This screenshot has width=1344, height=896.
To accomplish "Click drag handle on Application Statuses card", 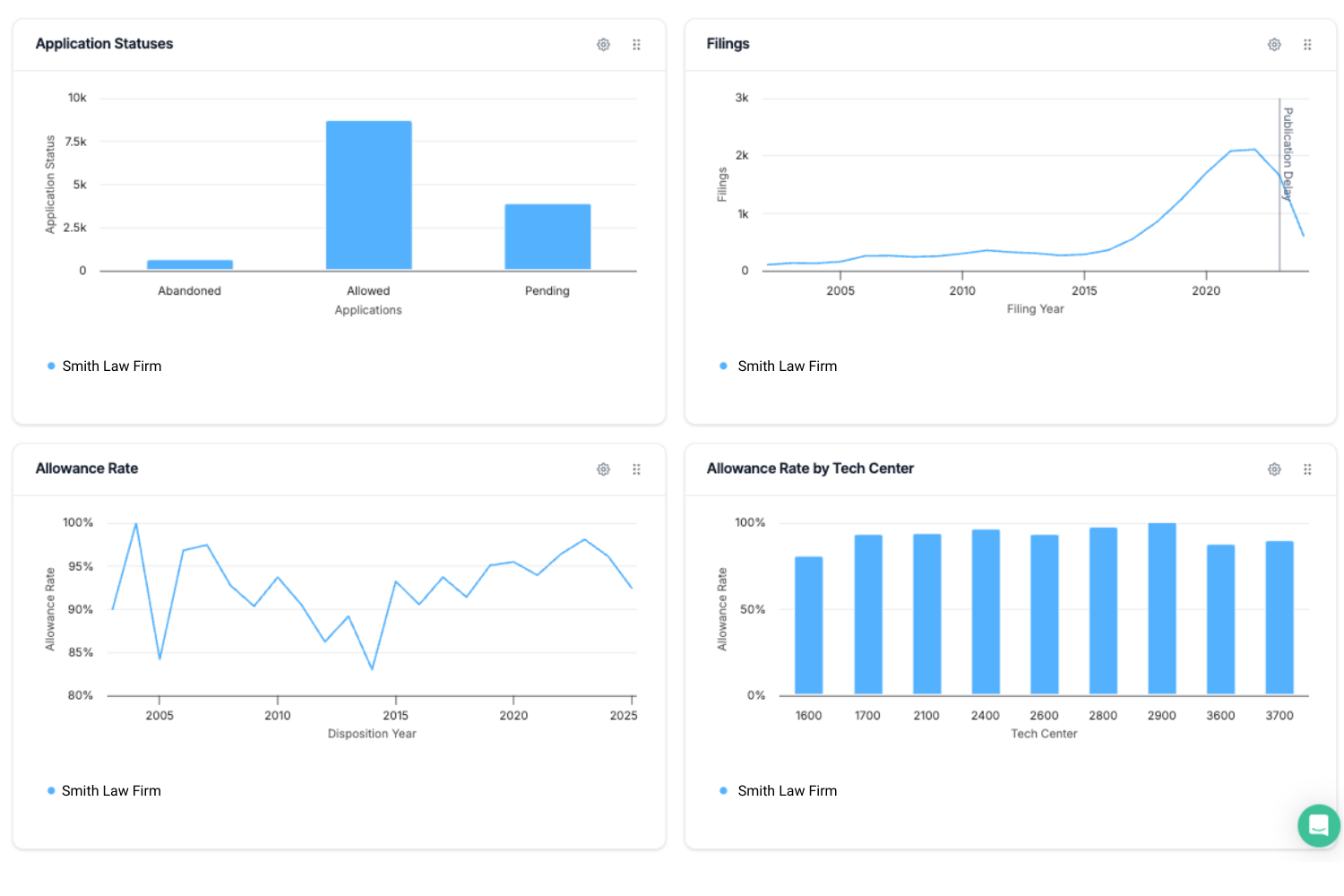I will pos(636,45).
